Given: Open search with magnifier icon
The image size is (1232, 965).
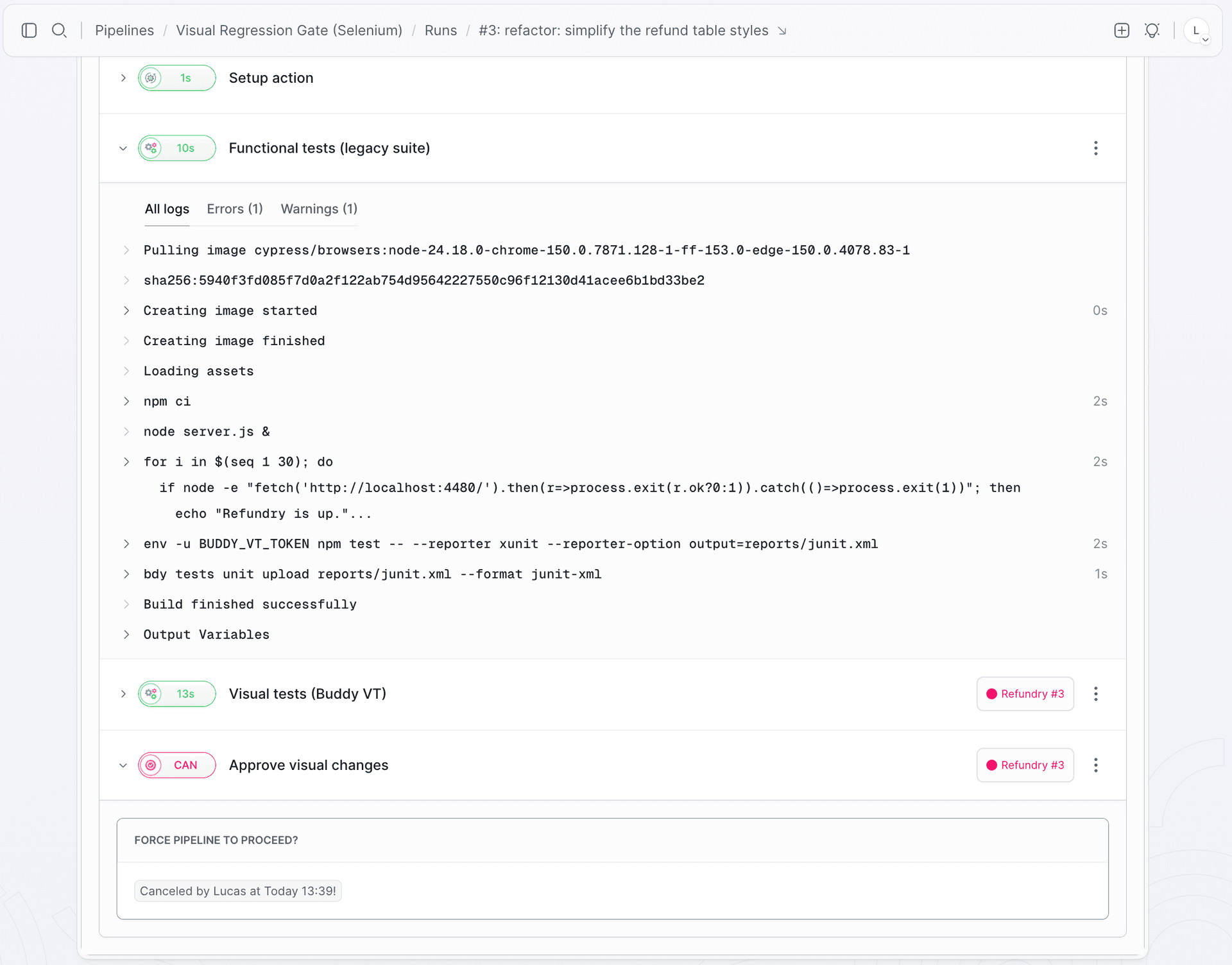Looking at the screenshot, I should [x=59, y=30].
